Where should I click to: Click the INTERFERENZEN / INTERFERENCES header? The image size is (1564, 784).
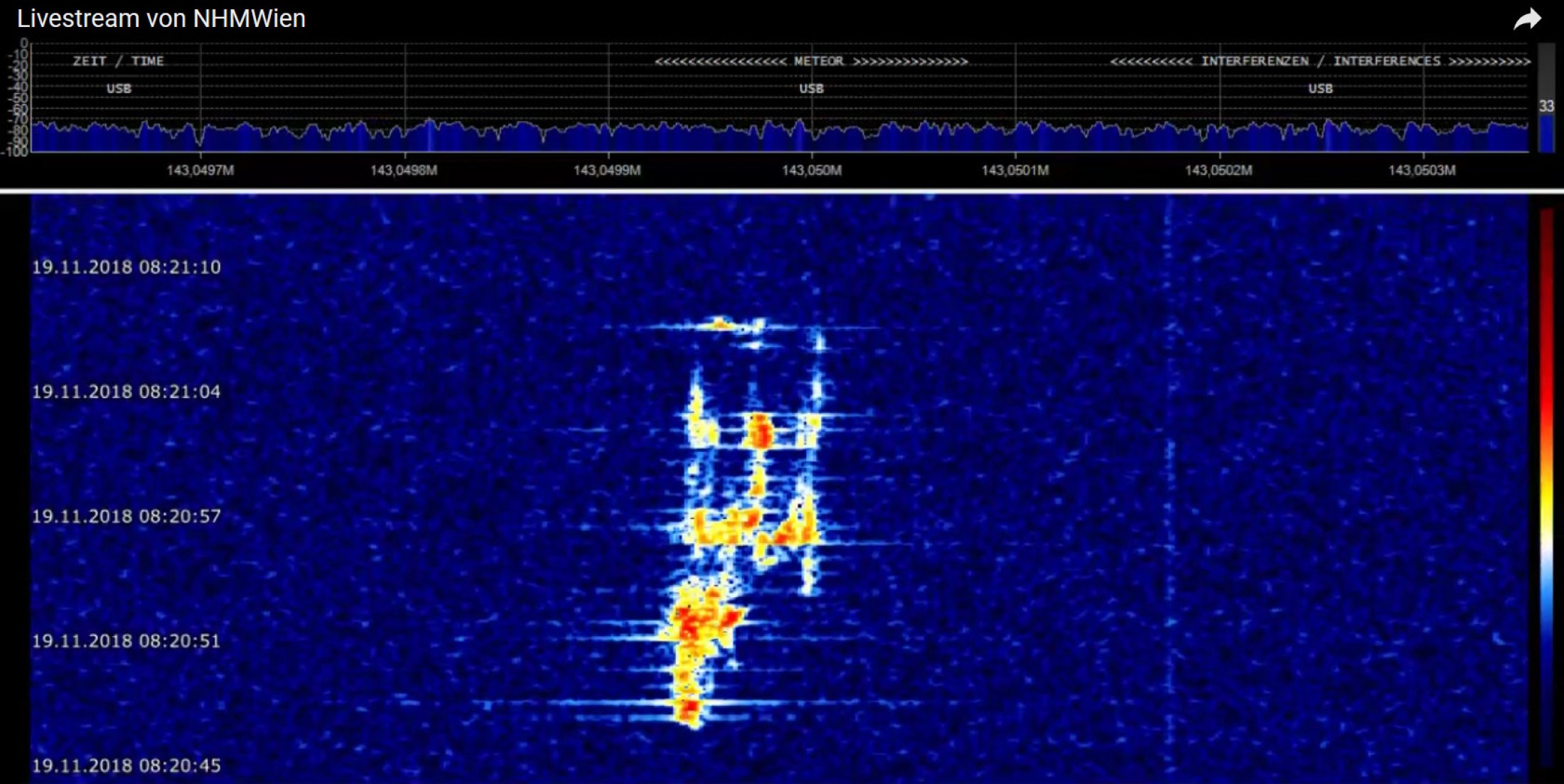(x=1320, y=61)
